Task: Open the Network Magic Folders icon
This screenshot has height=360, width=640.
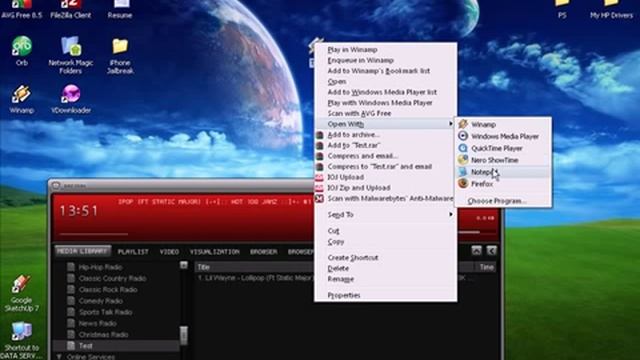Action: coord(71,46)
